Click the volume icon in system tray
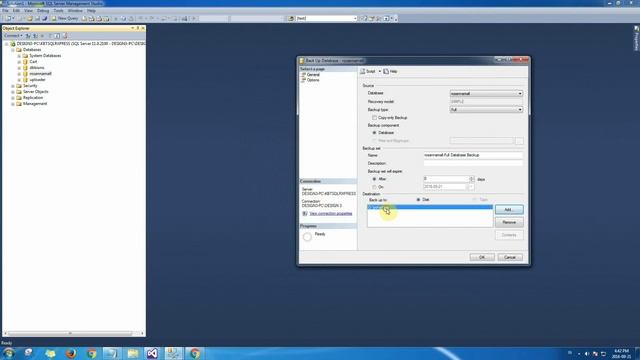Image resolution: width=640 pixels, height=360 pixels. click(x=587, y=354)
